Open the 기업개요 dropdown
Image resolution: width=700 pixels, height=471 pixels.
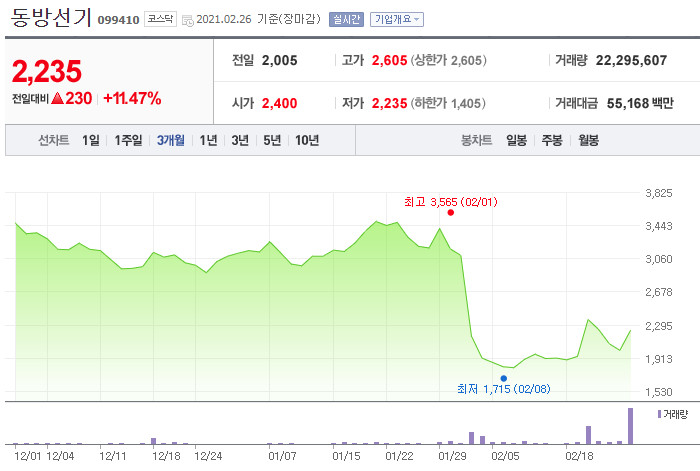[x=397, y=19]
